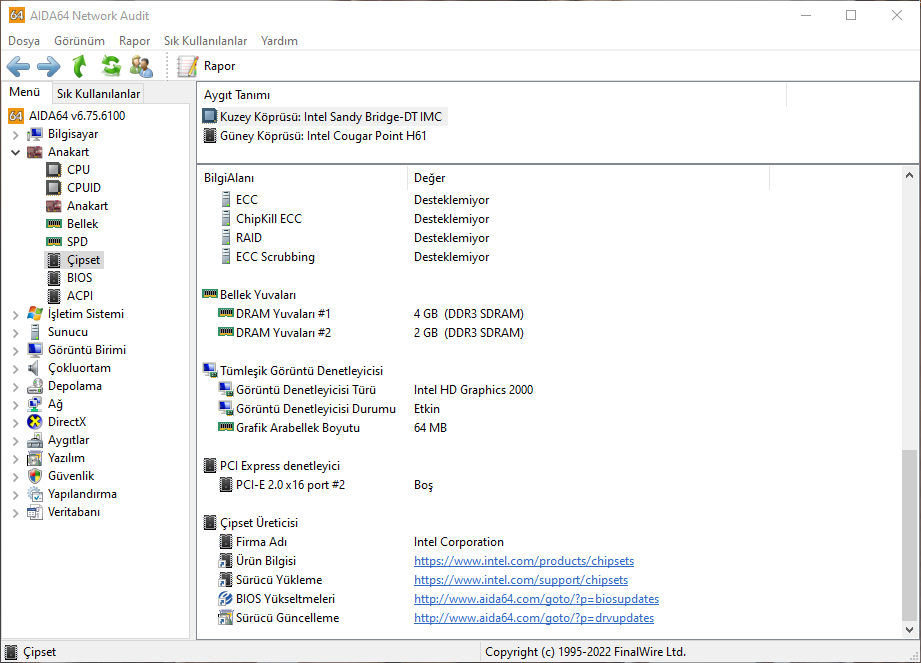Image resolution: width=921 pixels, height=663 pixels.
Task: Expand the Sunucu tree node
Action: click(16, 332)
